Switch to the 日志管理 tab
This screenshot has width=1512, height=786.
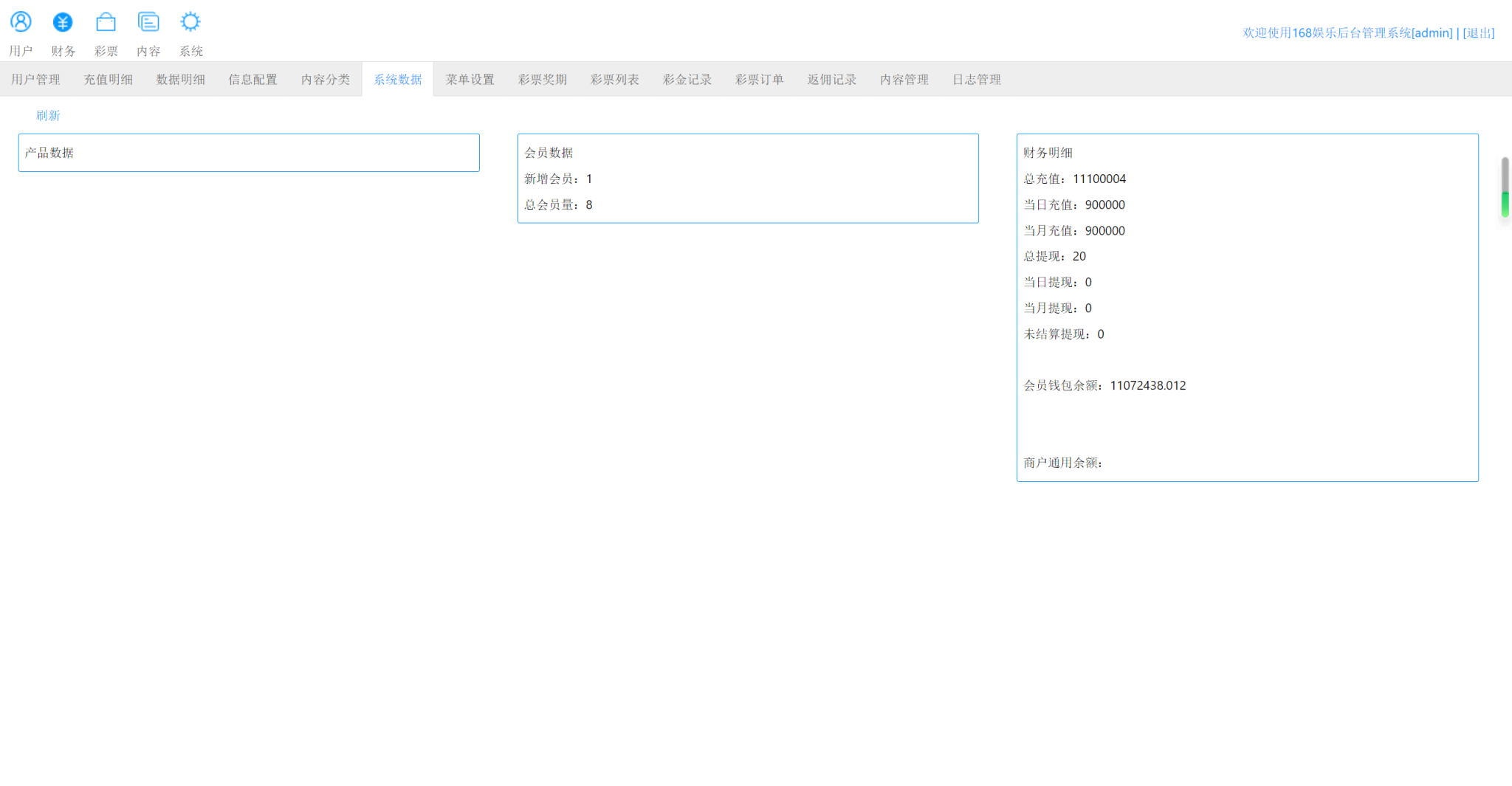(x=976, y=80)
